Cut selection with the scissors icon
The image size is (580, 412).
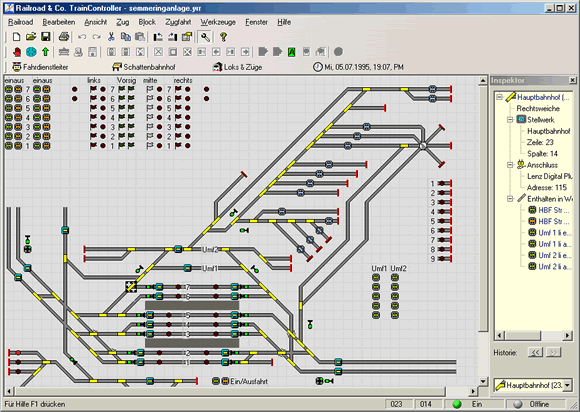(x=111, y=37)
